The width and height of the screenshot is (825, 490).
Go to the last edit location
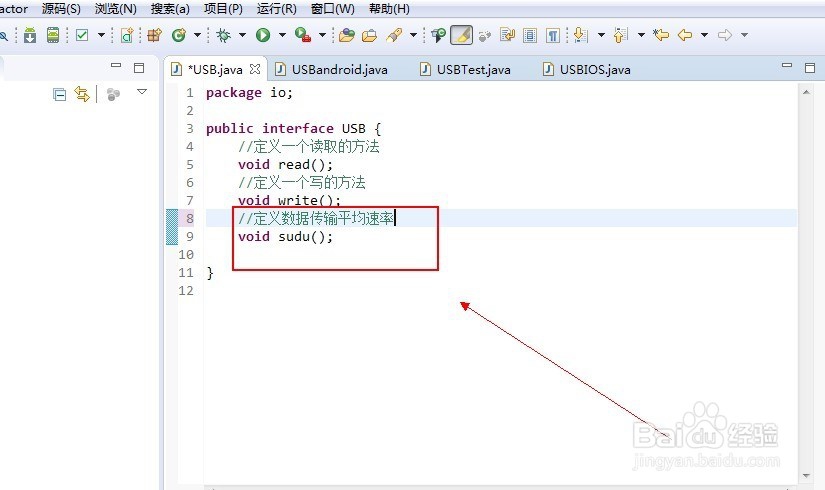[661, 35]
